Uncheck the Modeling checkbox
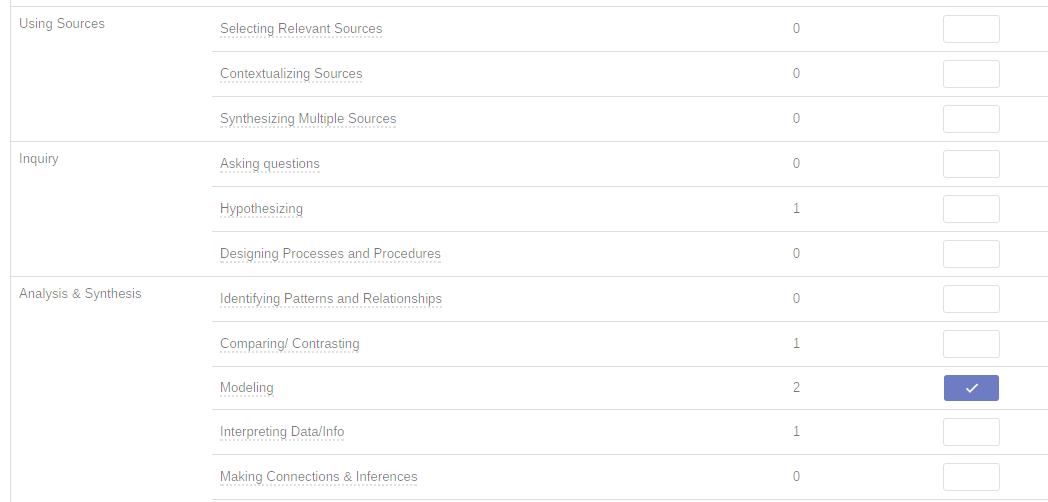The image size is (1048, 502). coord(971,388)
